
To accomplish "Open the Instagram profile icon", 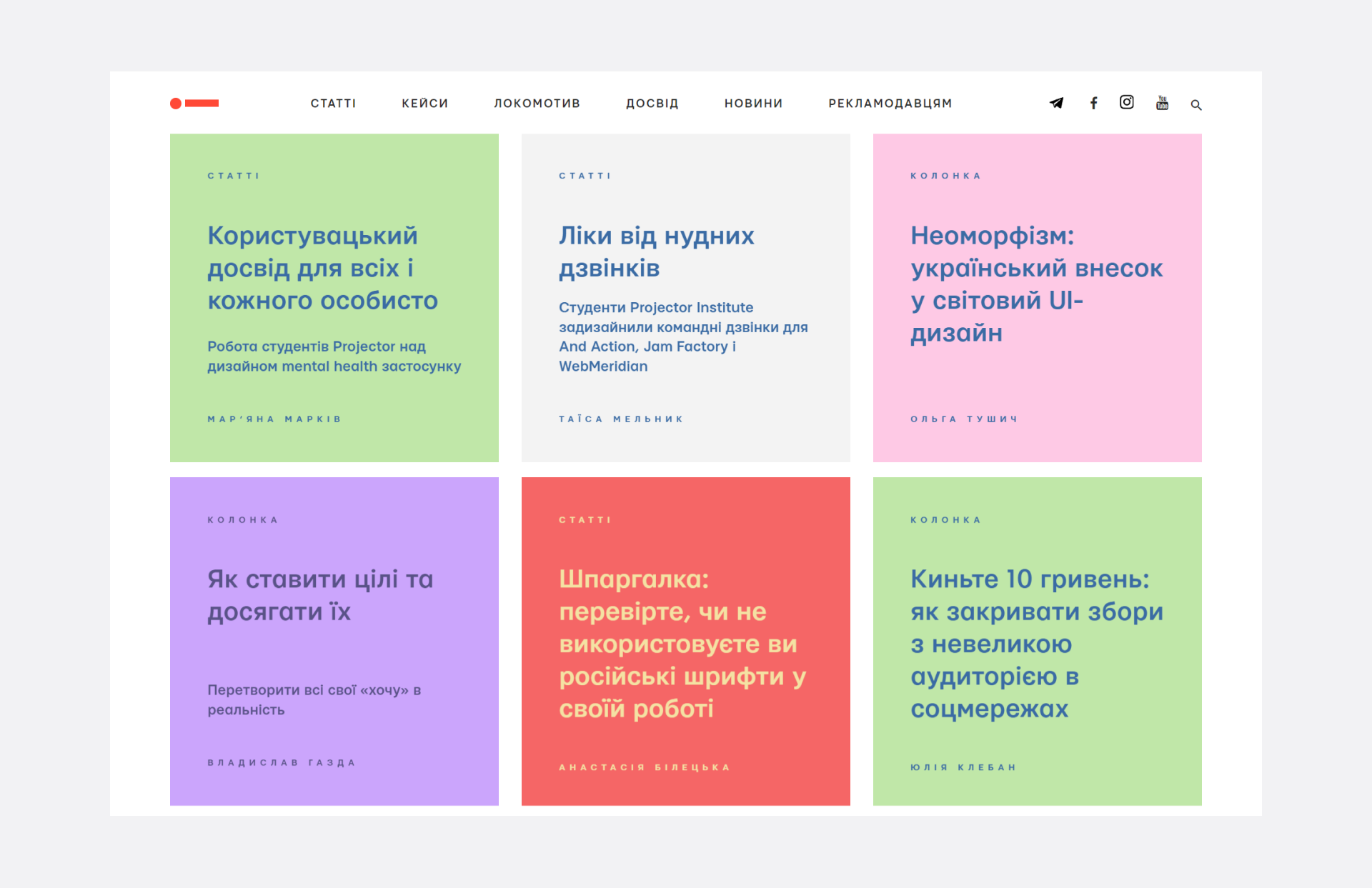I will (1126, 102).
